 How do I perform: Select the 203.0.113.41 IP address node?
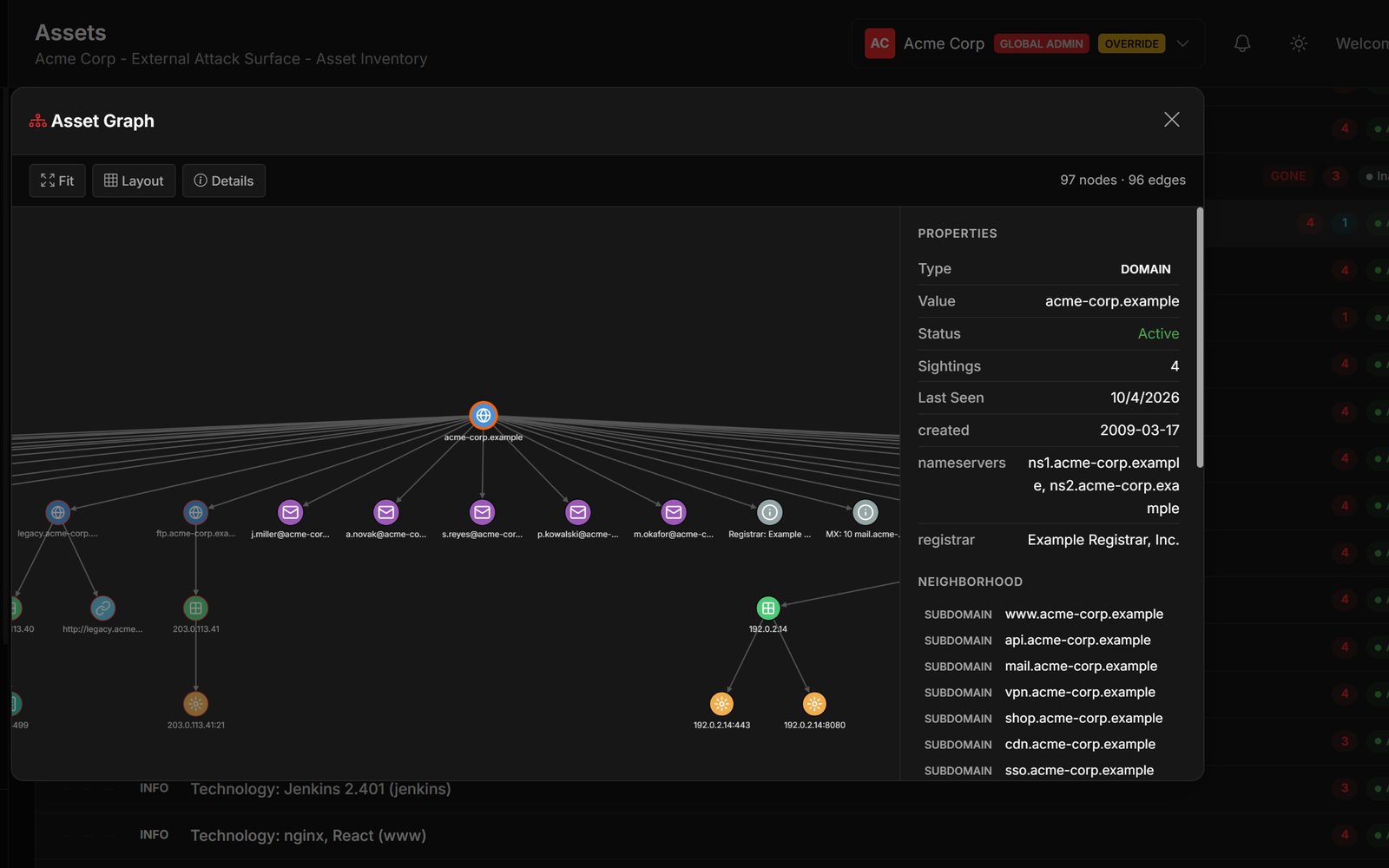point(196,608)
